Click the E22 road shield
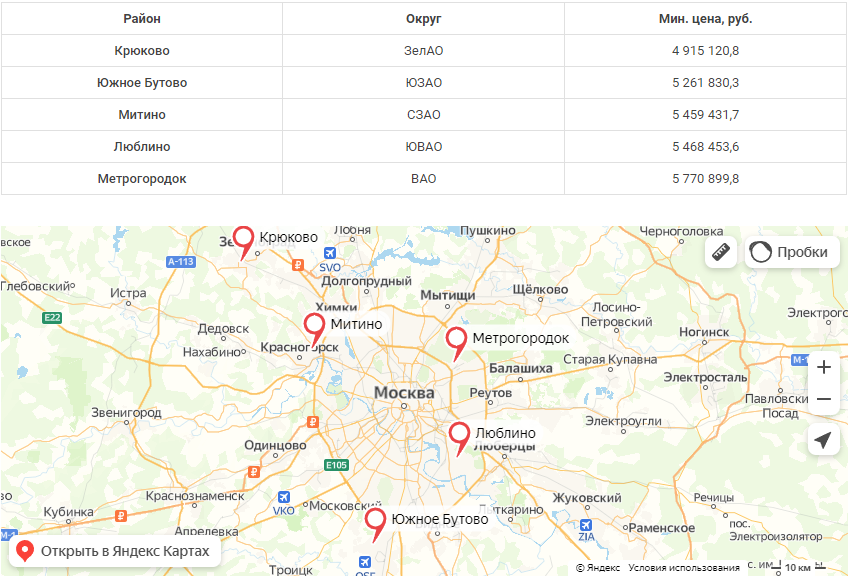Viewport: 850px width, 580px height. pos(52,318)
